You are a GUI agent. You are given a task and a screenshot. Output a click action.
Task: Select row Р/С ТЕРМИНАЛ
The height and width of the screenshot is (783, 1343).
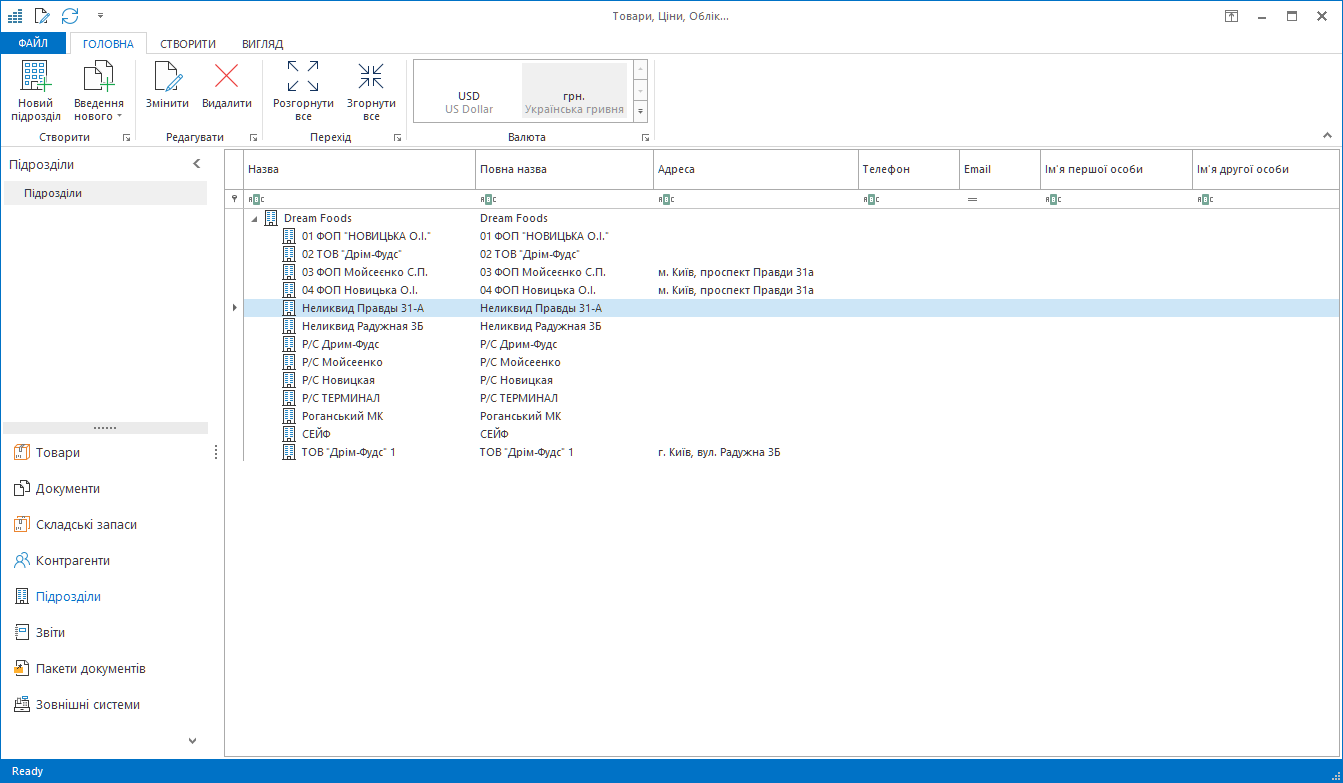(x=791, y=398)
